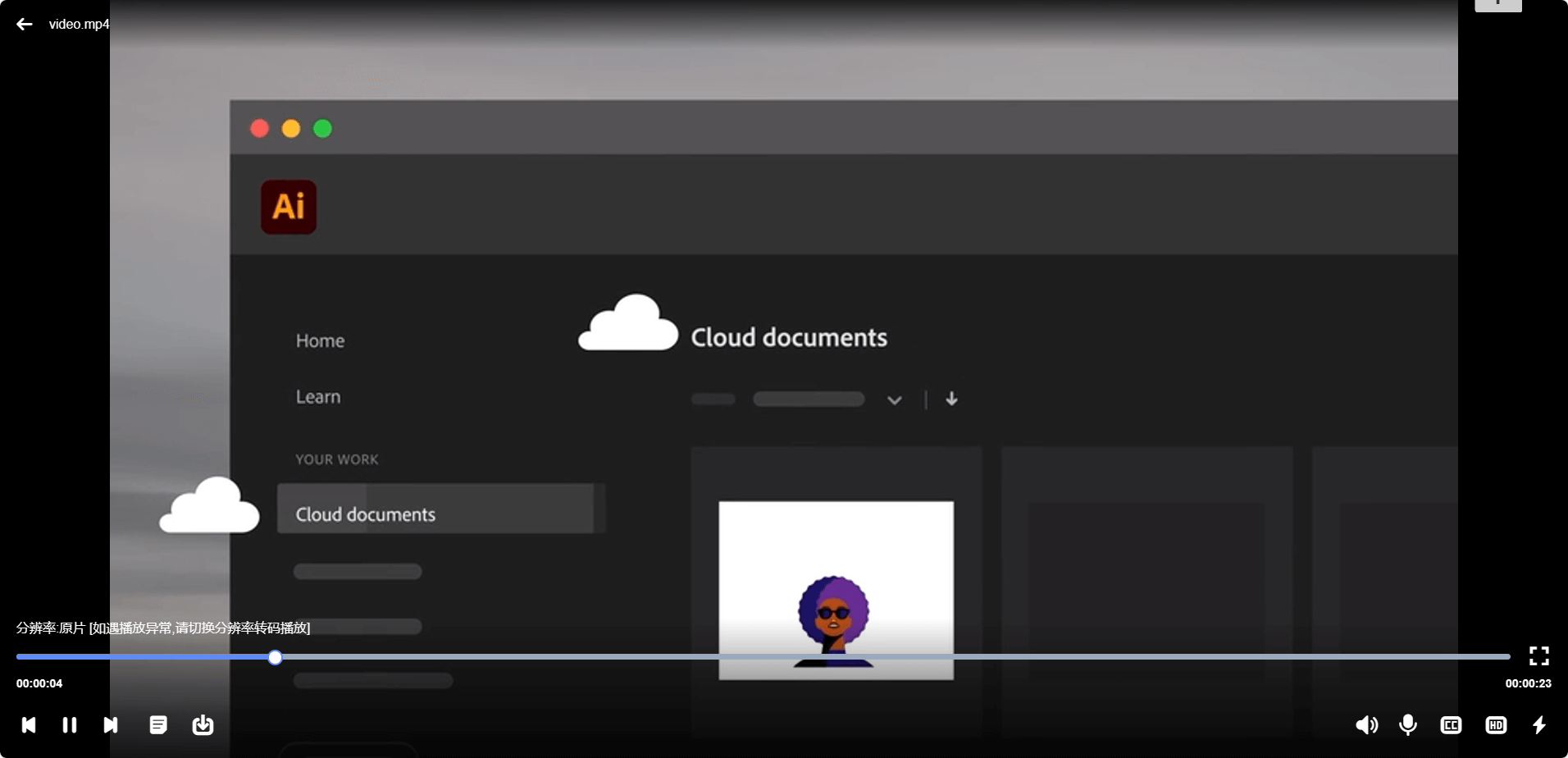Image resolution: width=1568 pixels, height=758 pixels.
Task: Download the video with the download icon
Action: [x=203, y=725]
